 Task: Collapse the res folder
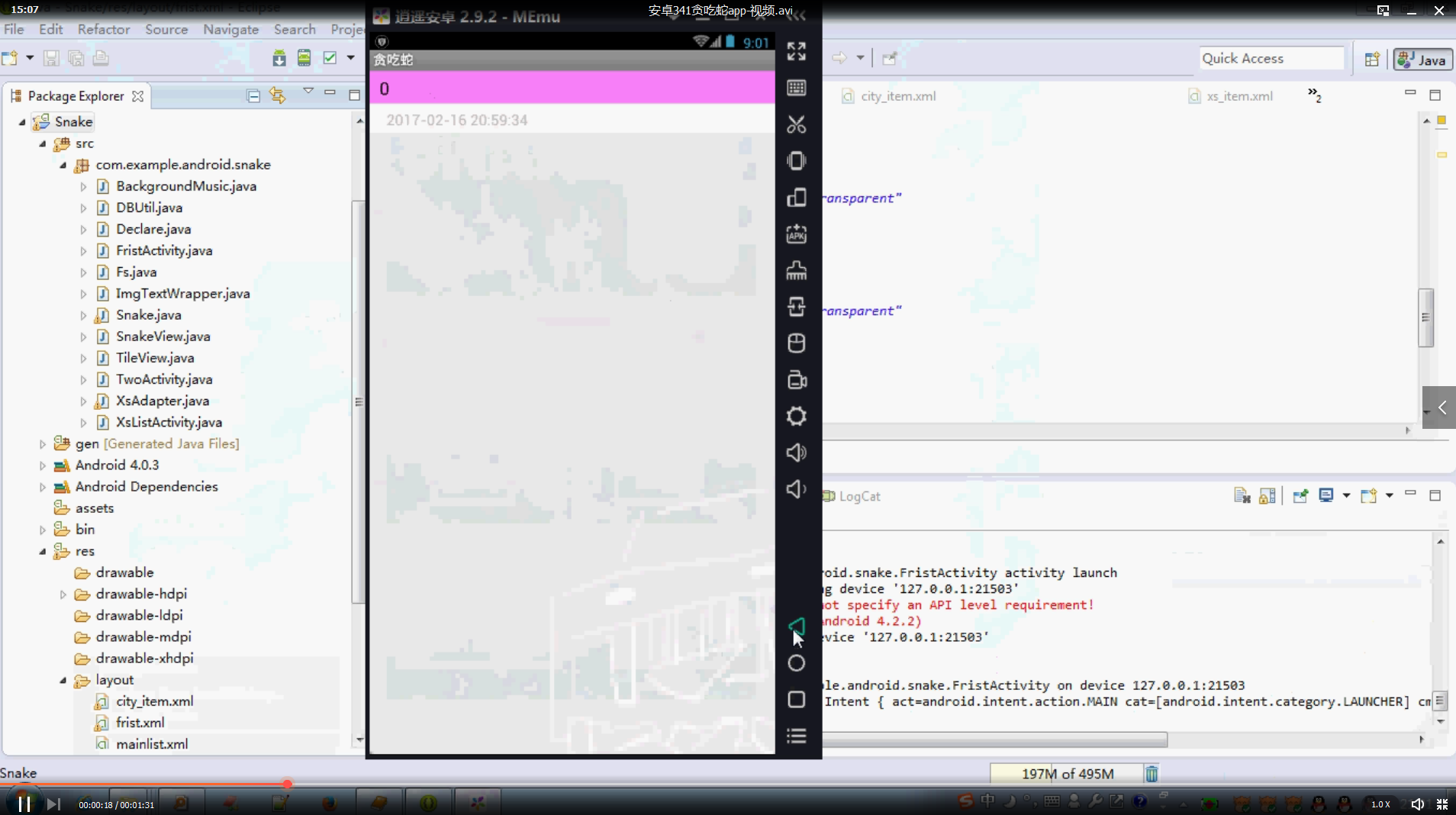(43, 551)
